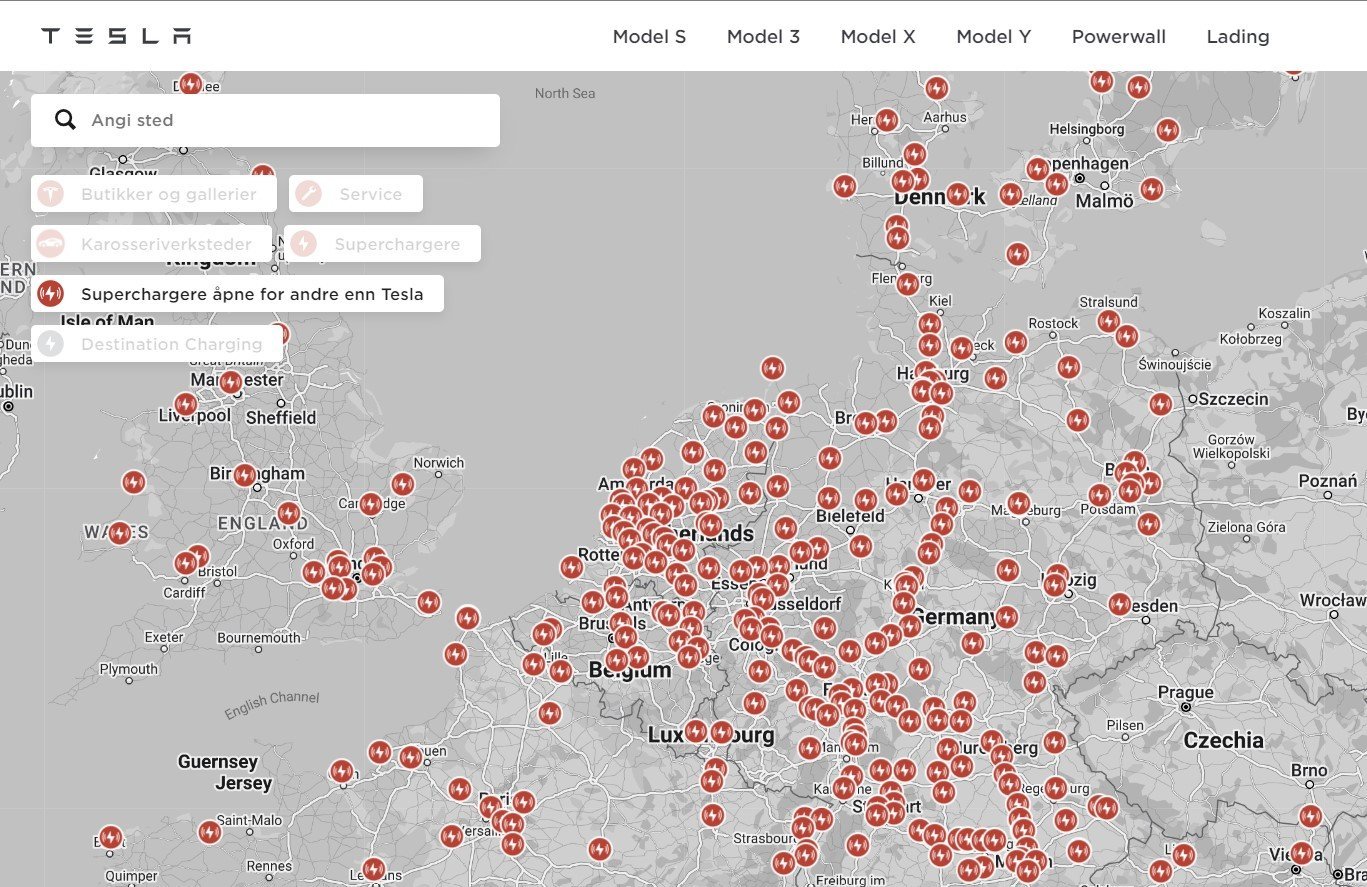The image size is (1367, 887).
Task: Click the 'Sheffield' city label
Action: click(x=281, y=417)
